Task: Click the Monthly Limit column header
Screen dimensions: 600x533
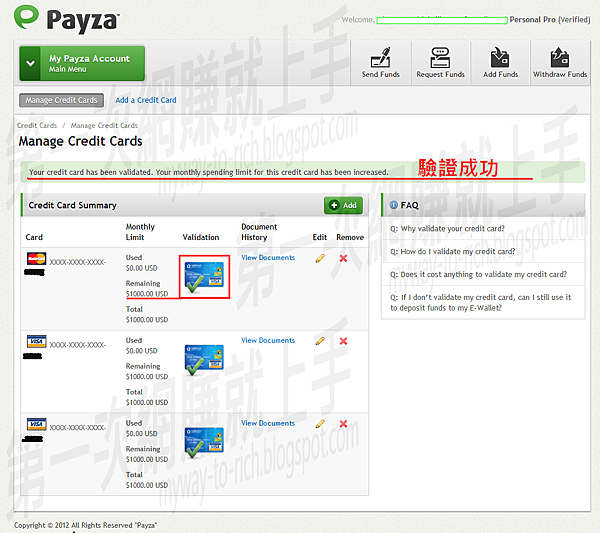Action: click(140, 232)
